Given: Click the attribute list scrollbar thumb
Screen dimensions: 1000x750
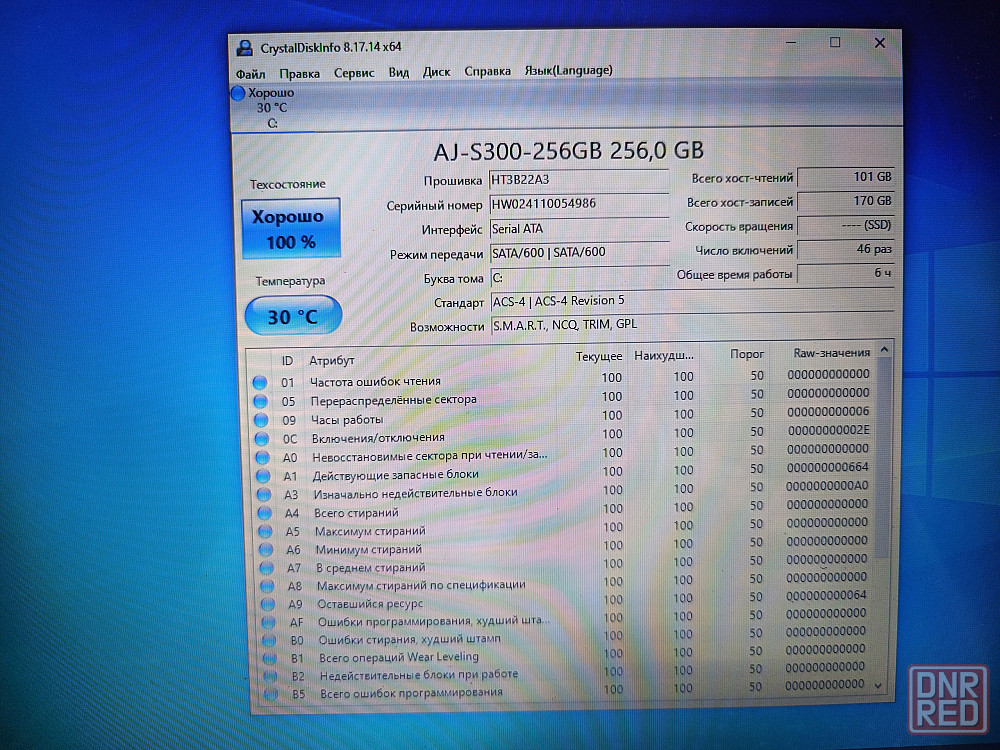Looking at the screenshot, I should point(883,457).
